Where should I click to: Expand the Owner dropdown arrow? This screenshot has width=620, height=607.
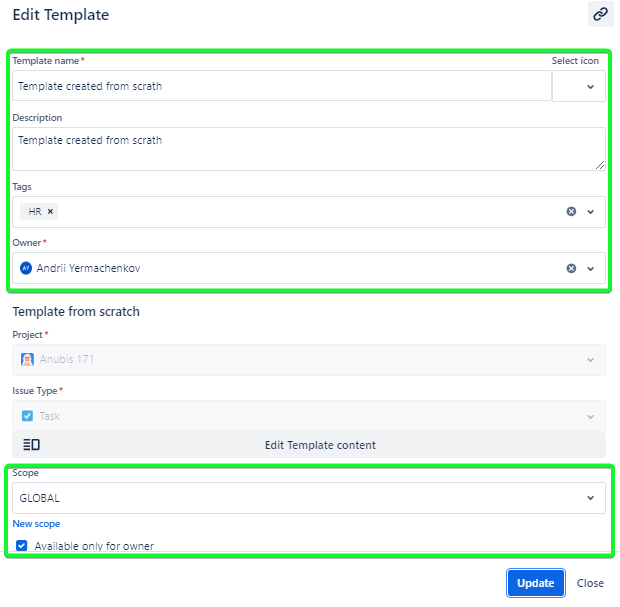(x=590, y=268)
